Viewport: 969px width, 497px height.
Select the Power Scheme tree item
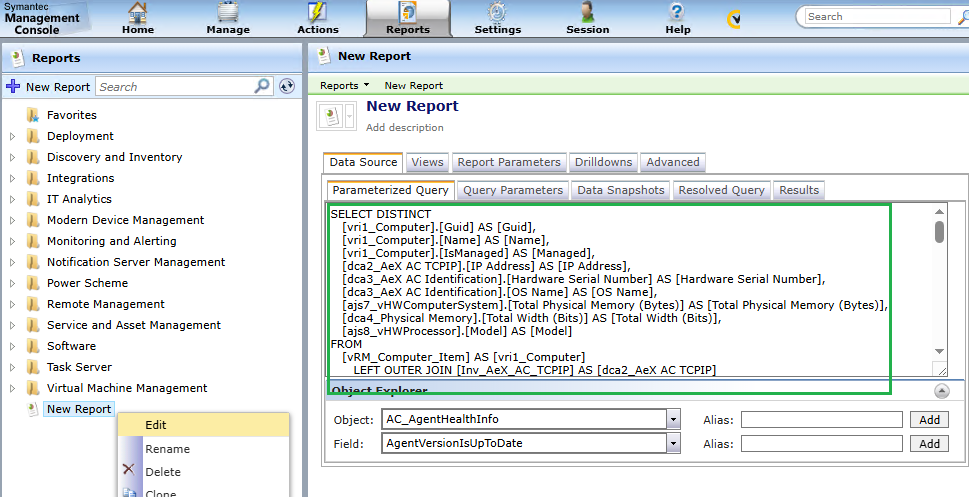(87, 283)
